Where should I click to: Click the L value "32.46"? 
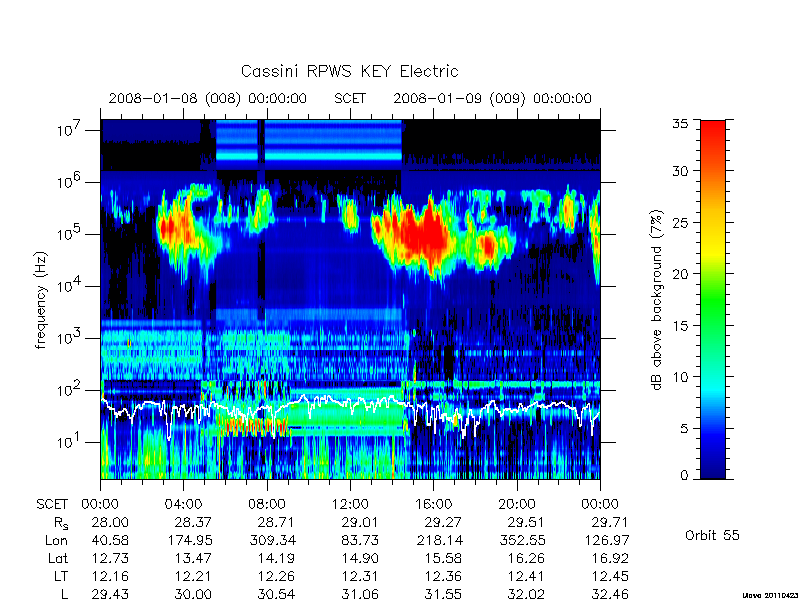tap(610, 594)
